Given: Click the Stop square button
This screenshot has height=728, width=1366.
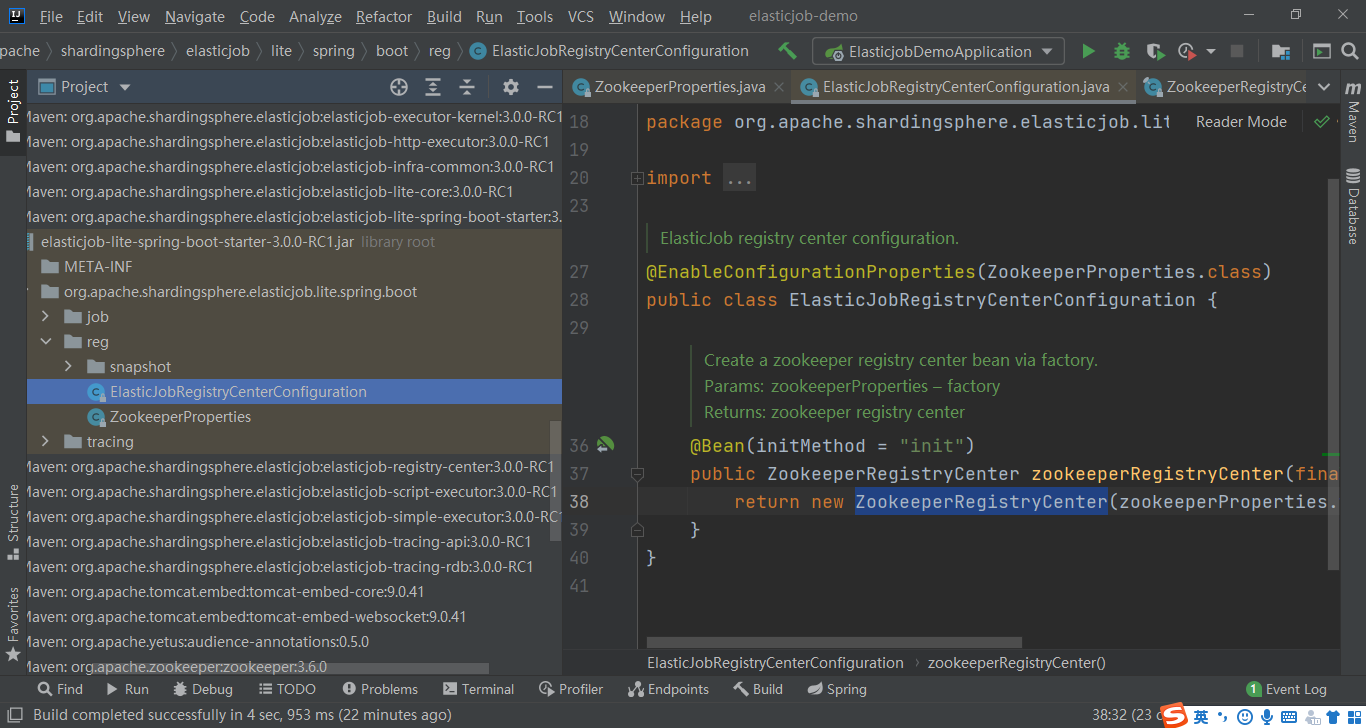Looking at the screenshot, I should click(1237, 51).
